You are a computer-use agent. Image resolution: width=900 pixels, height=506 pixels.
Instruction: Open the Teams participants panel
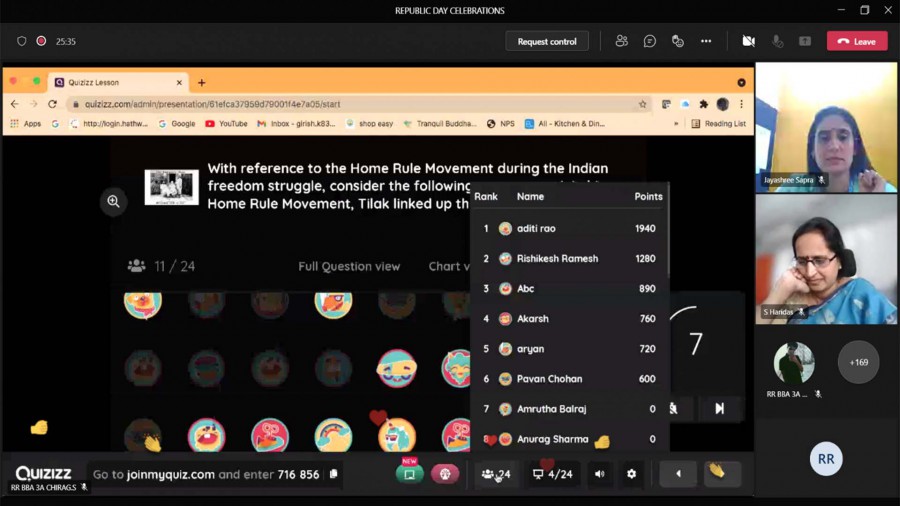[622, 41]
